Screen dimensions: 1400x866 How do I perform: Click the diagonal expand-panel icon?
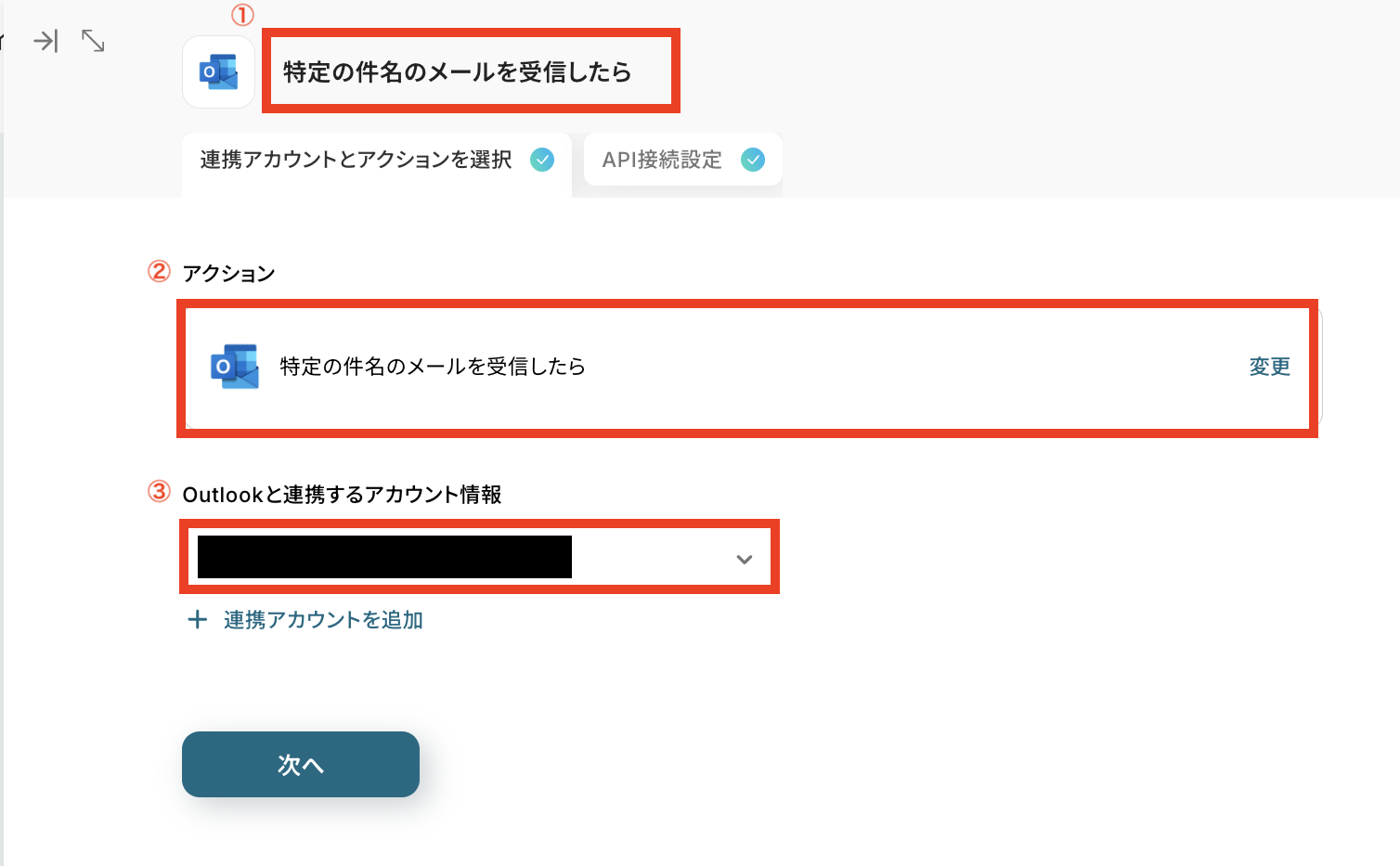tap(93, 41)
